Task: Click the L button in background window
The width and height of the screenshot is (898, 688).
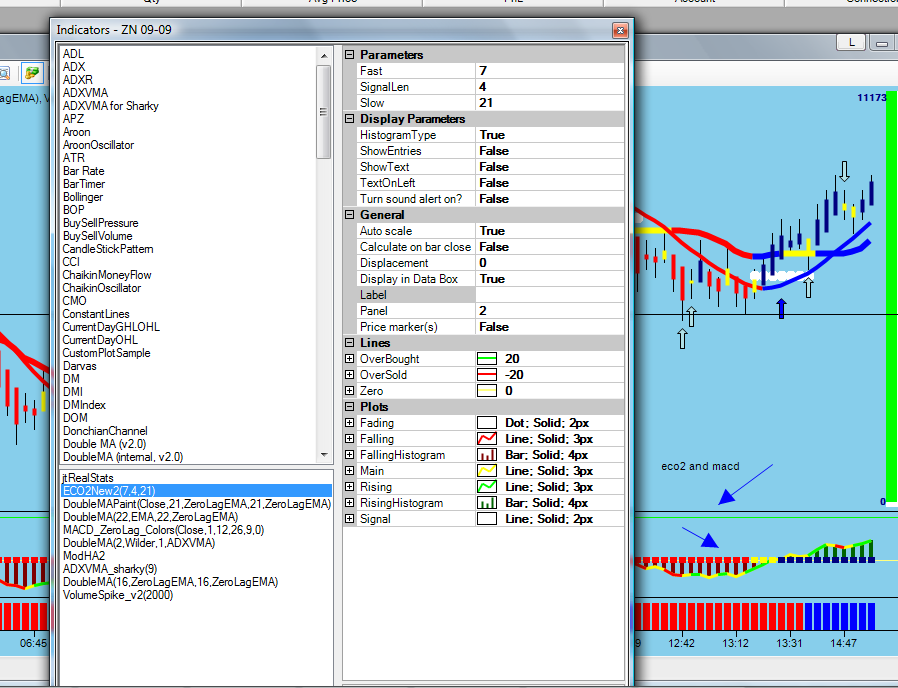Action: [x=850, y=42]
